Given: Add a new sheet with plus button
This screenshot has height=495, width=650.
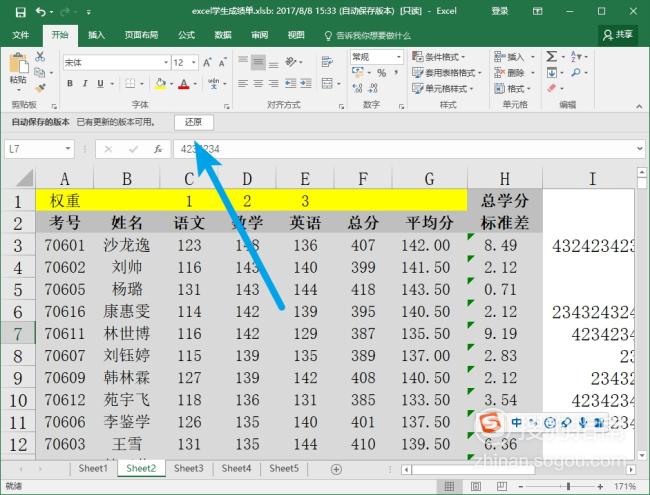Looking at the screenshot, I should (x=336, y=469).
